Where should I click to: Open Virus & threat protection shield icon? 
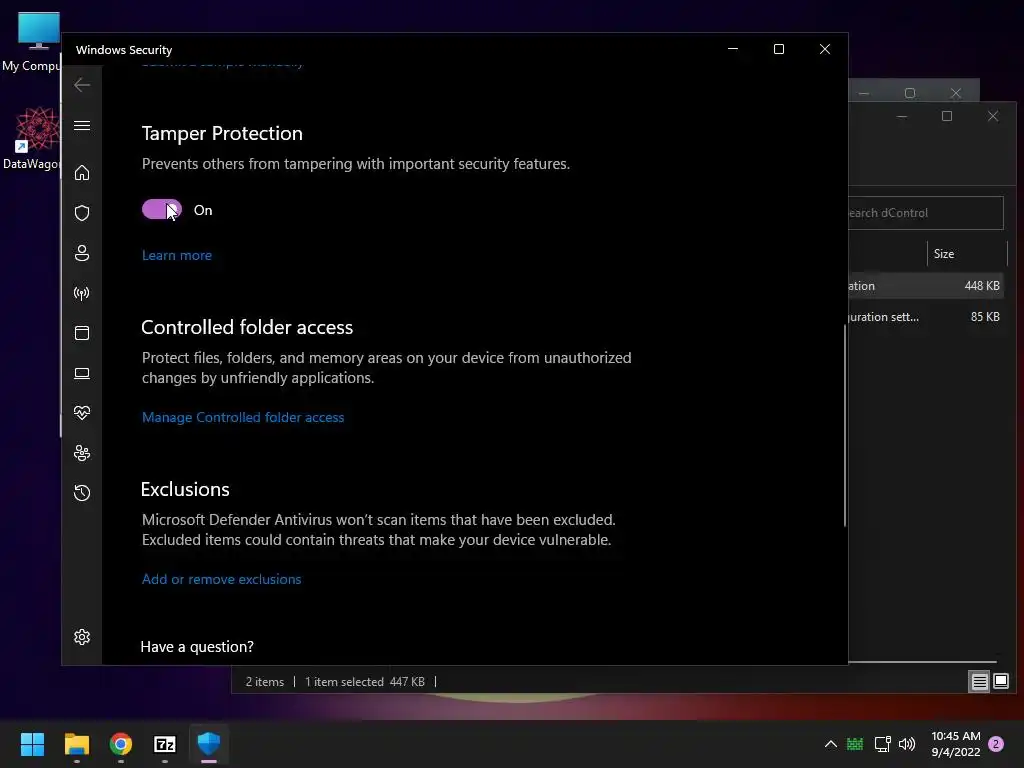(82, 213)
